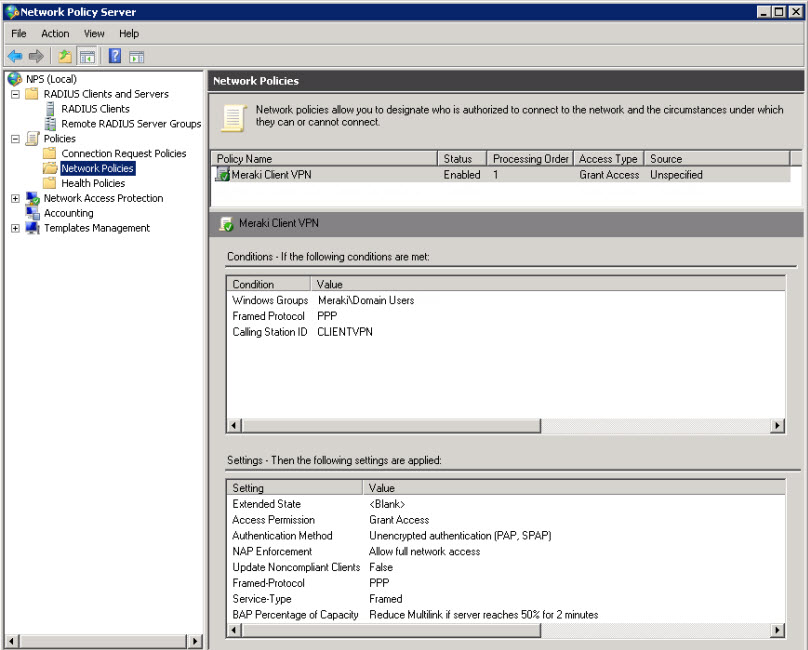Click the Connection Request Policies folder icon
This screenshot has width=808, height=650.
(x=49, y=153)
